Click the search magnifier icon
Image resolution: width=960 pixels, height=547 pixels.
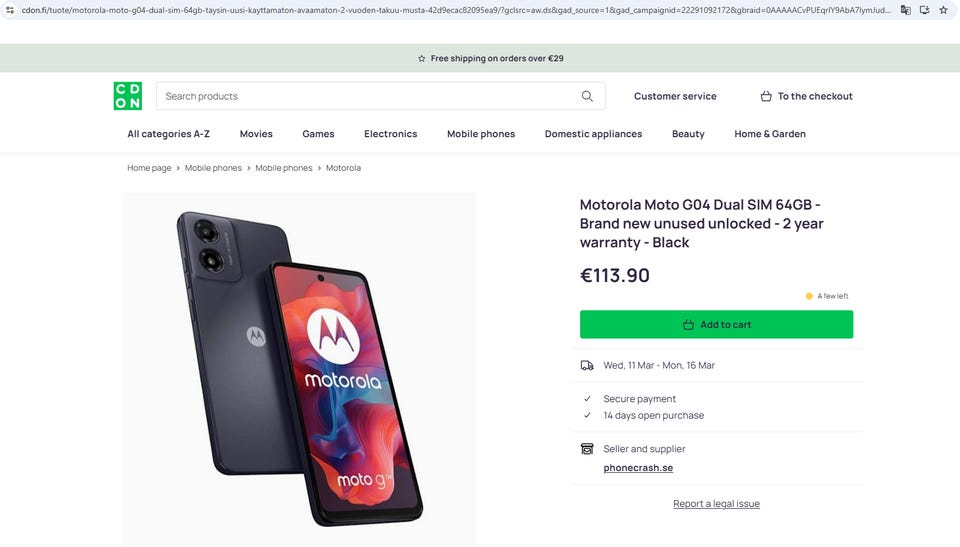[x=587, y=96]
